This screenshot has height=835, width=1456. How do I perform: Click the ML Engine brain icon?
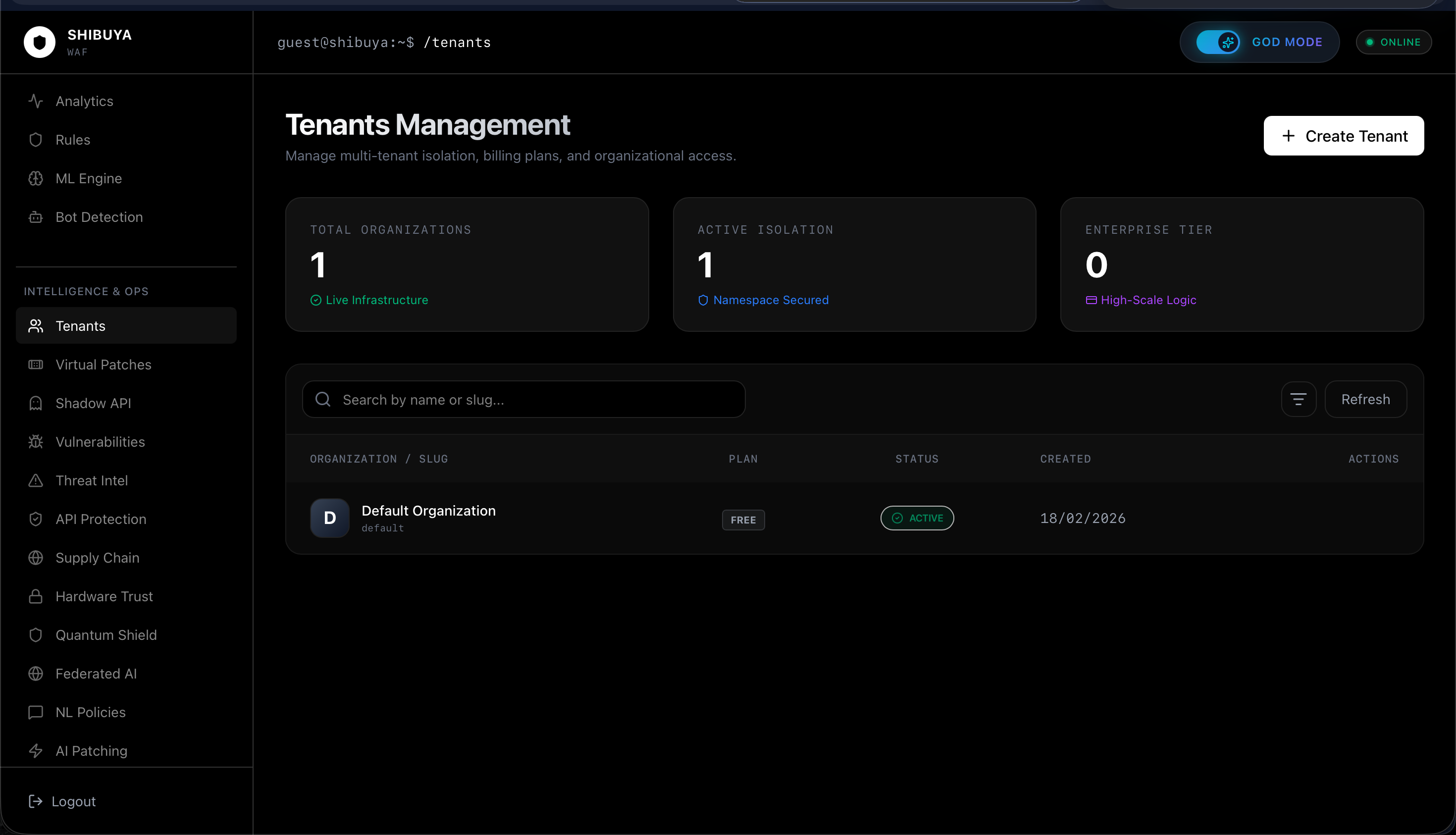(x=36, y=178)
